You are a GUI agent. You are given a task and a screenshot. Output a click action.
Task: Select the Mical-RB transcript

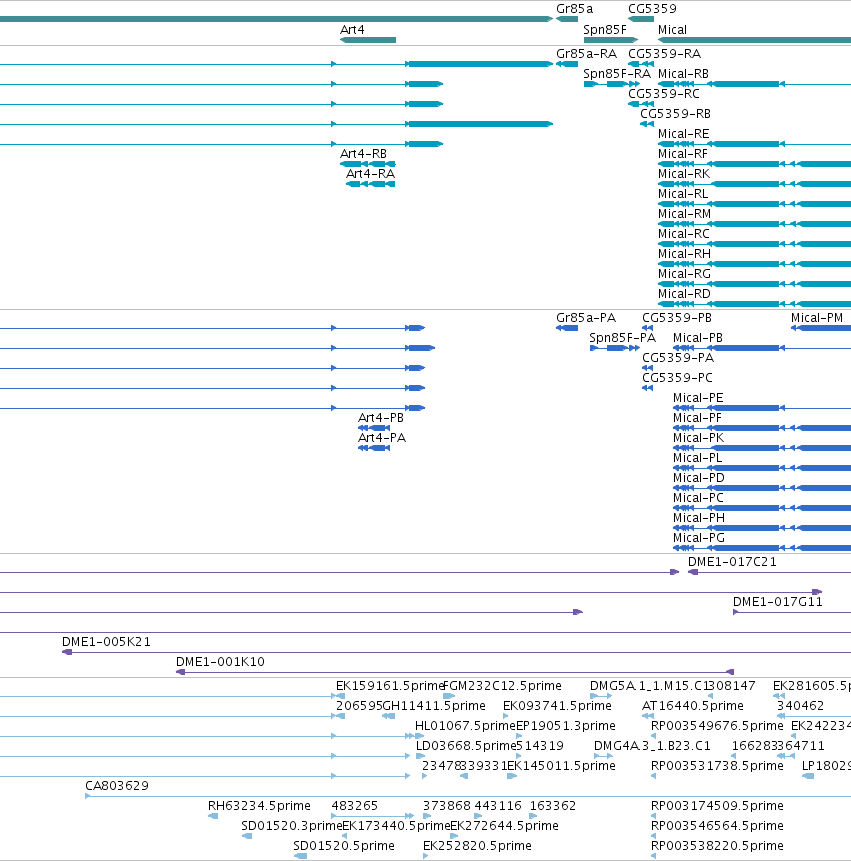(754, 84)
